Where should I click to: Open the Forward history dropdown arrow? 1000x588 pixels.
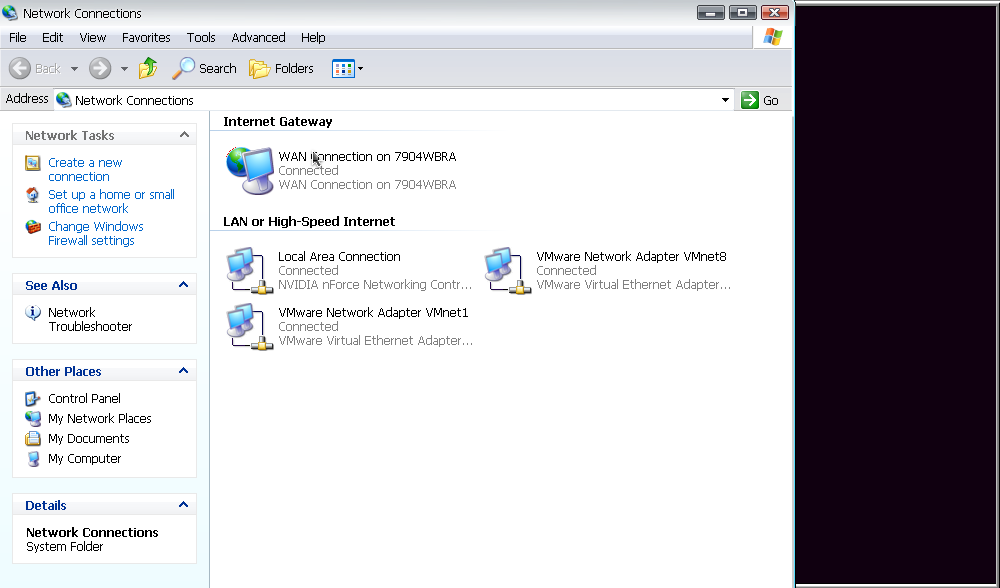(x=124, y=68)
